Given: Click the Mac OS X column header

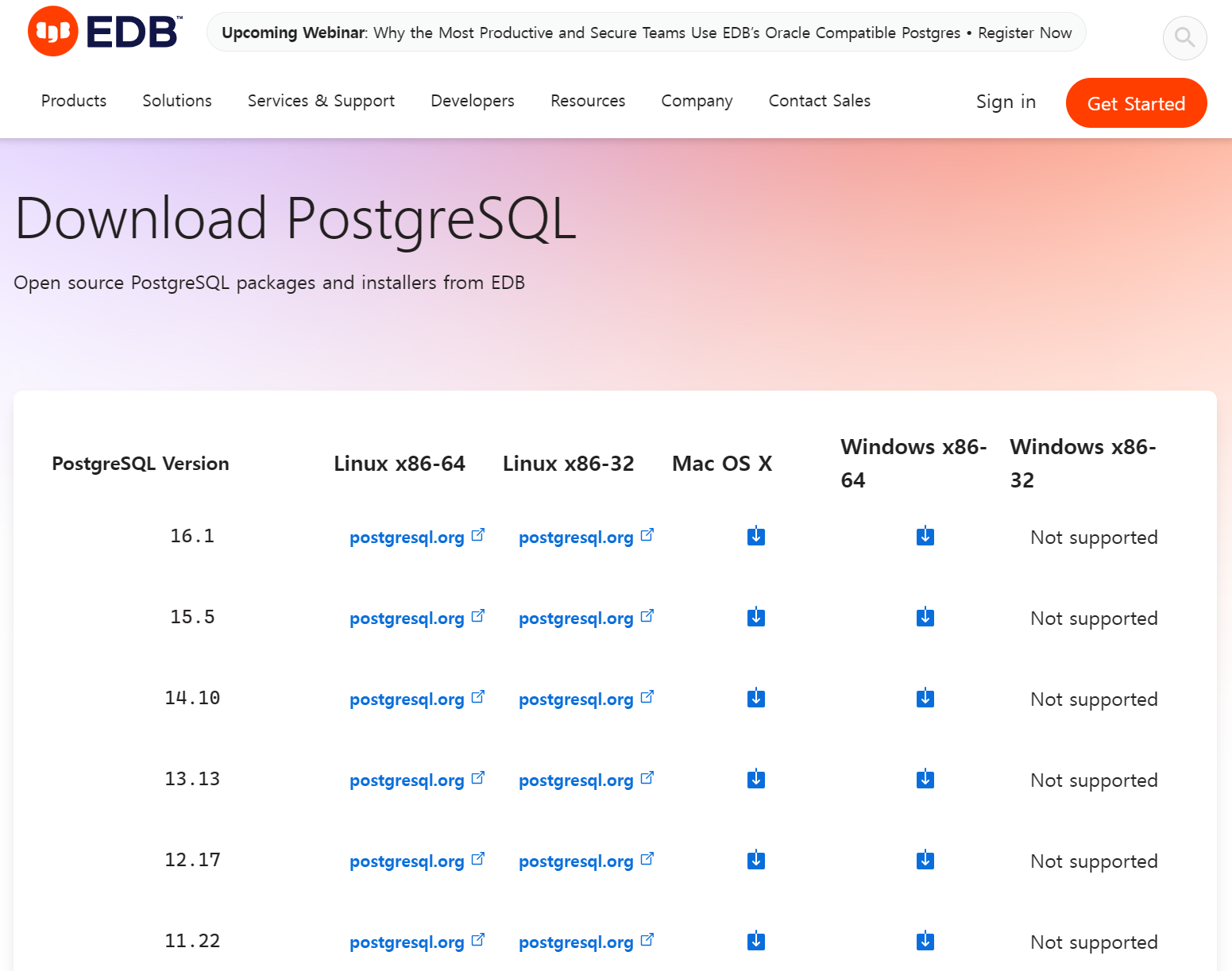Looking at the screenshot, I should 722,464.
